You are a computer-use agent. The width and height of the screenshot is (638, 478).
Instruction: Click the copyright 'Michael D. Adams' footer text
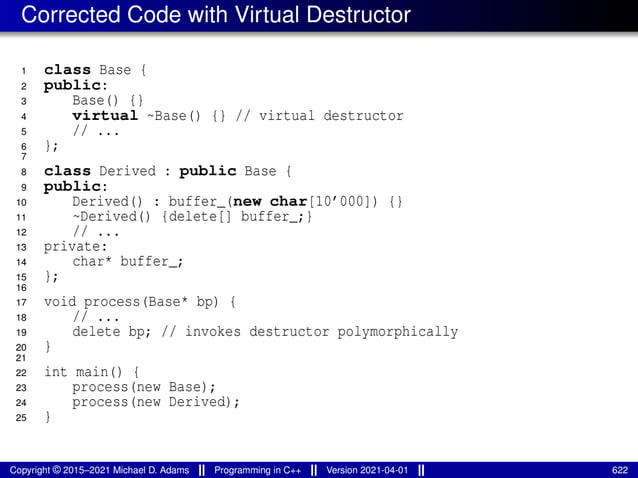99,470
